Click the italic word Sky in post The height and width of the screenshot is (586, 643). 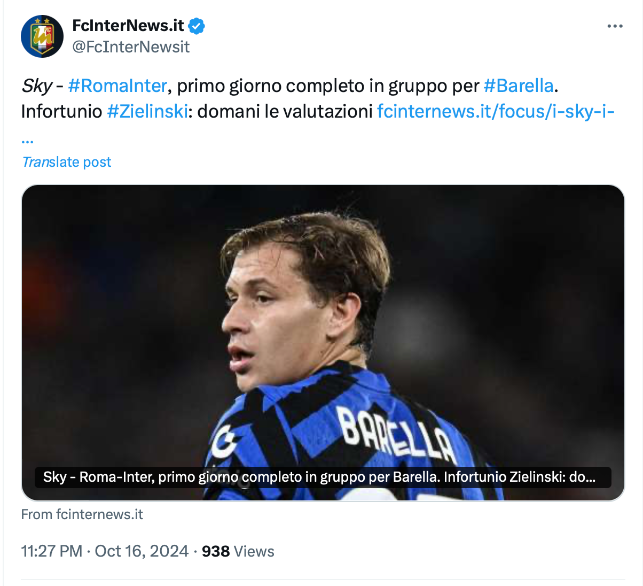(36, 87)
